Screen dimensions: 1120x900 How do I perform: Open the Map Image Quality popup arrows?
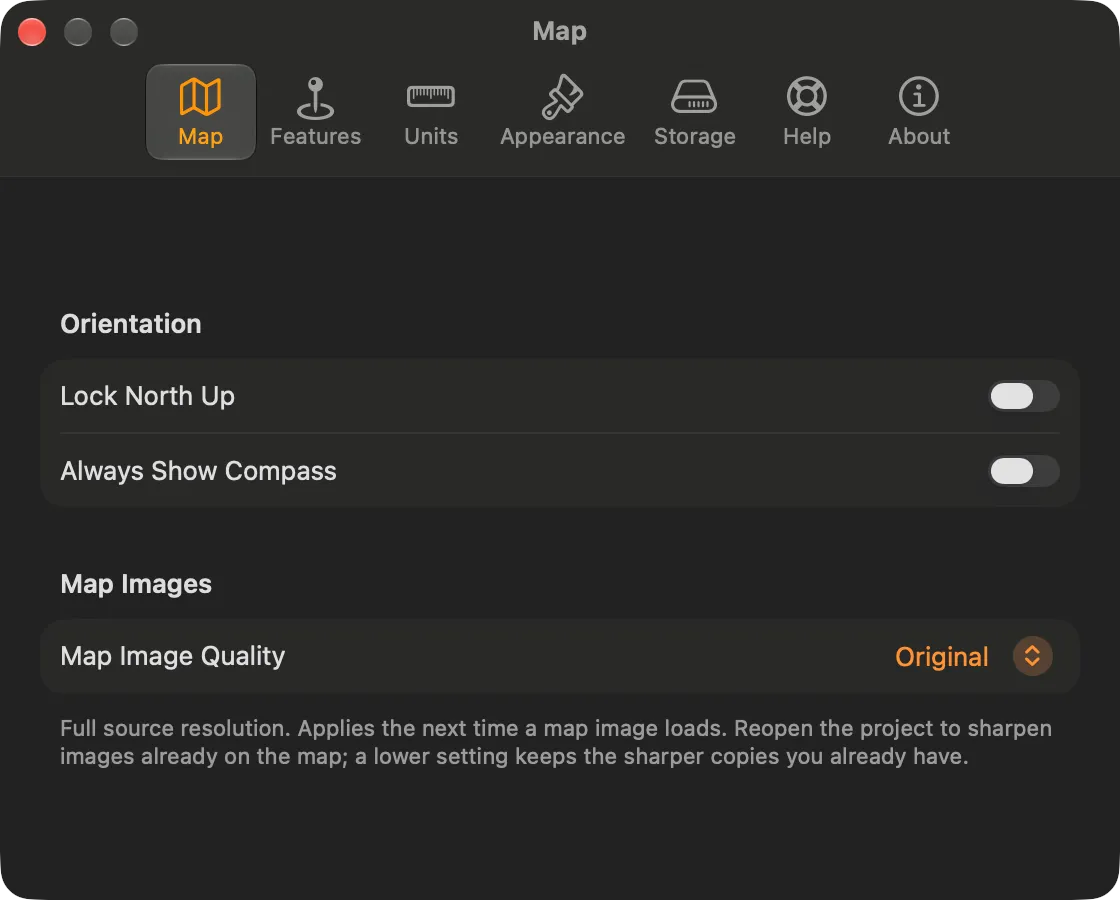click(1032, 656)
